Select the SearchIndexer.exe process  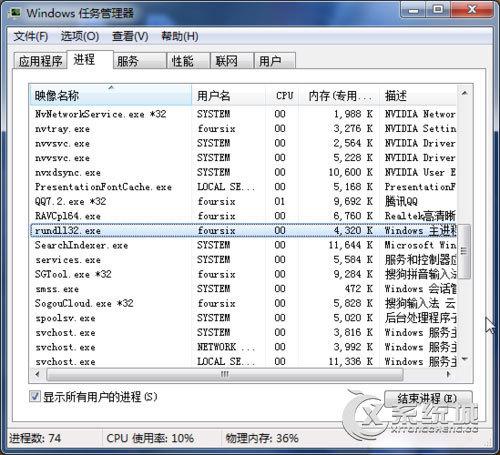(243, 245)
